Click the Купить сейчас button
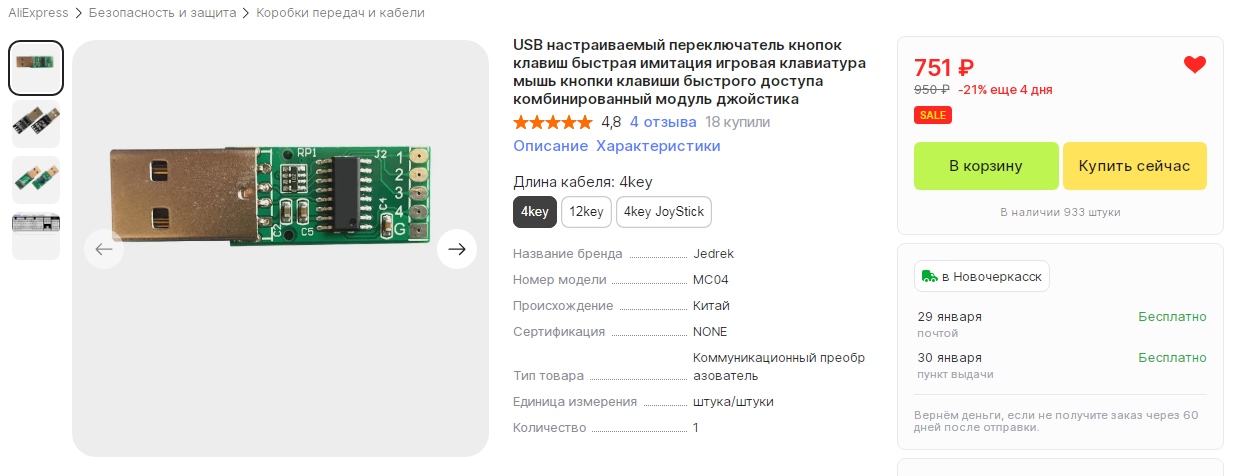The height and width of the screenshot is (476, 1234). click(1134, 166)
